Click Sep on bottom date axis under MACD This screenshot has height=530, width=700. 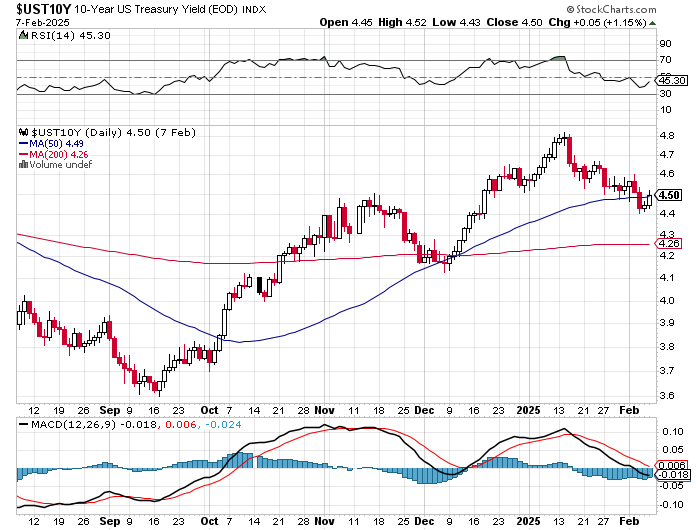(109, 522)
